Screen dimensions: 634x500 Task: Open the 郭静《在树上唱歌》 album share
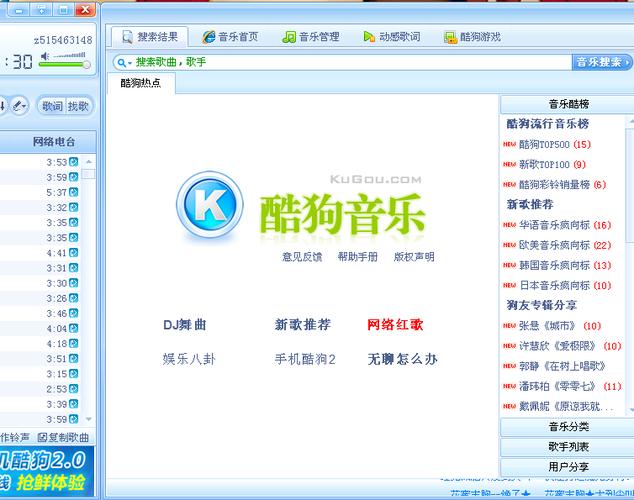coord(562,366)
